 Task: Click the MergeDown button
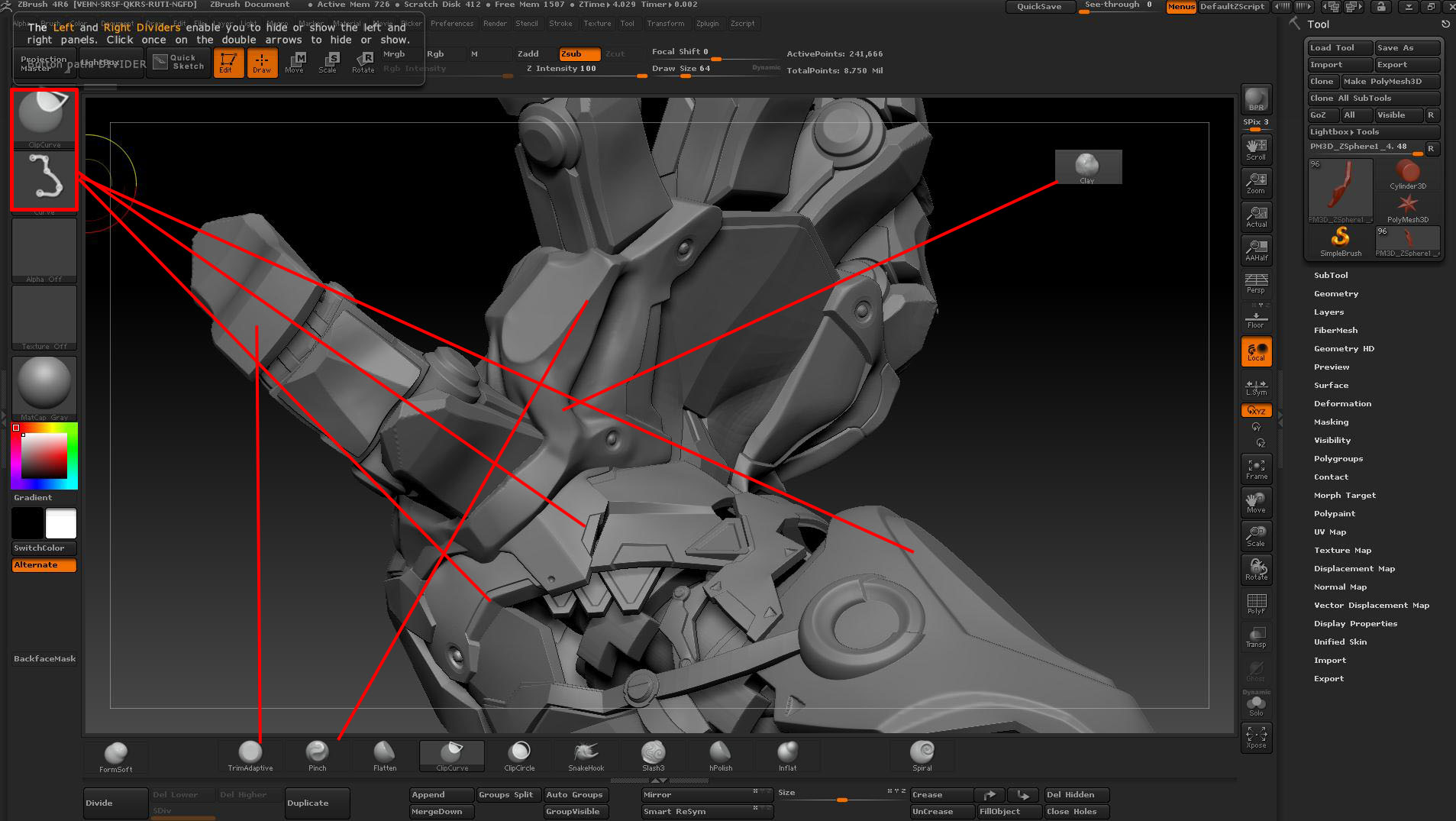[x=441, y=811]
